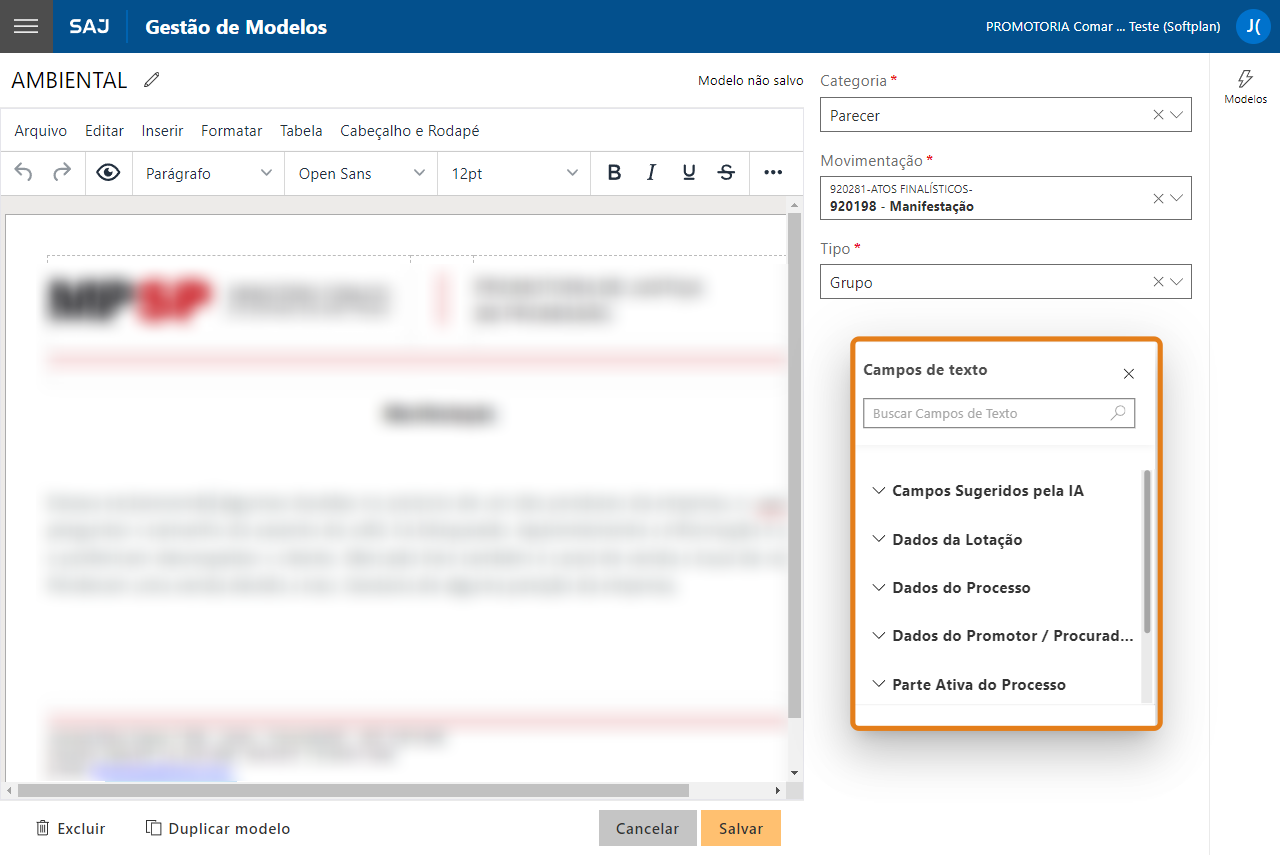Viewport: 1280px width, 855px height.
Task: Click the Salvar button
Action: (740, 828)
